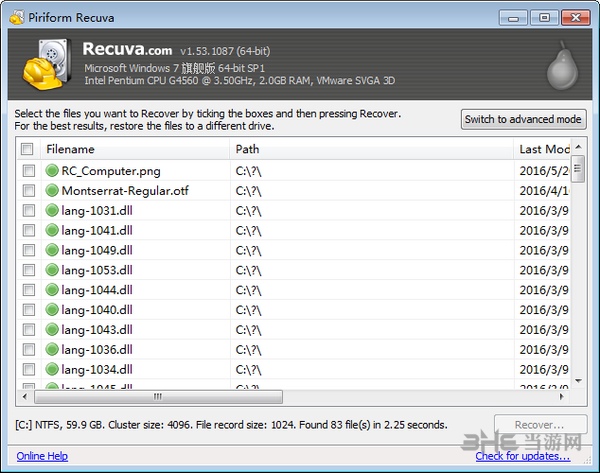Select the lang-1044.dll filename
Screen dimensions: 600x473
coord(97,290)
